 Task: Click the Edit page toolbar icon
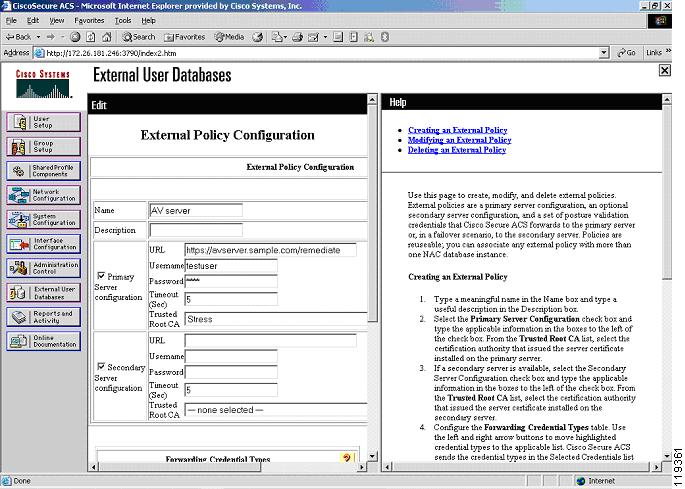[313, 37]
